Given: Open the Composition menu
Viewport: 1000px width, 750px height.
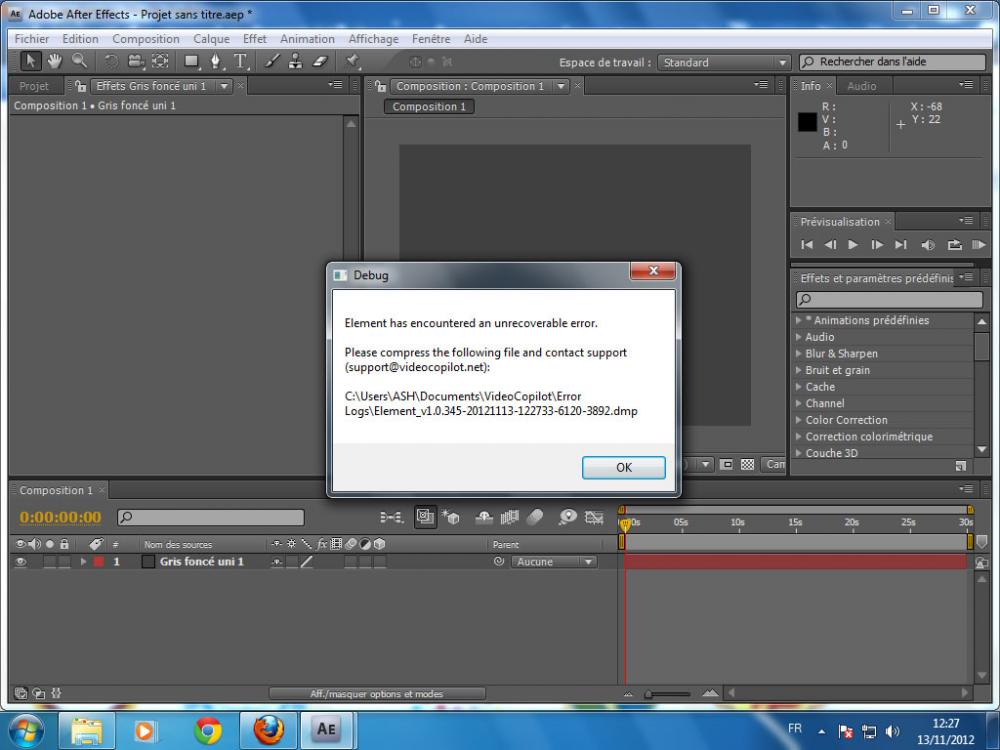Looking at the screenshot, I should 146,39.
